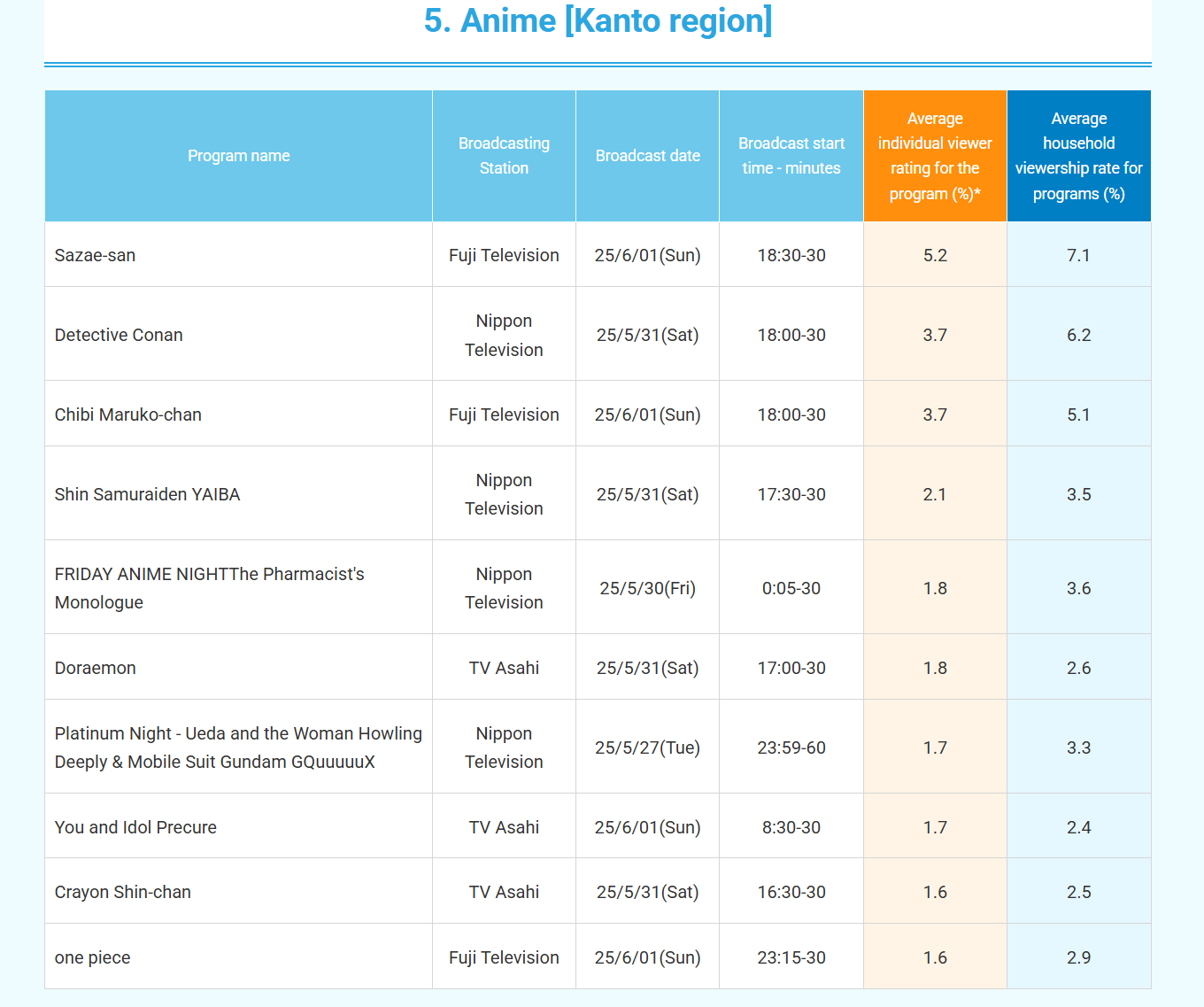Click the '25/5/27(Tue)' broadcast date

(647, 748)
